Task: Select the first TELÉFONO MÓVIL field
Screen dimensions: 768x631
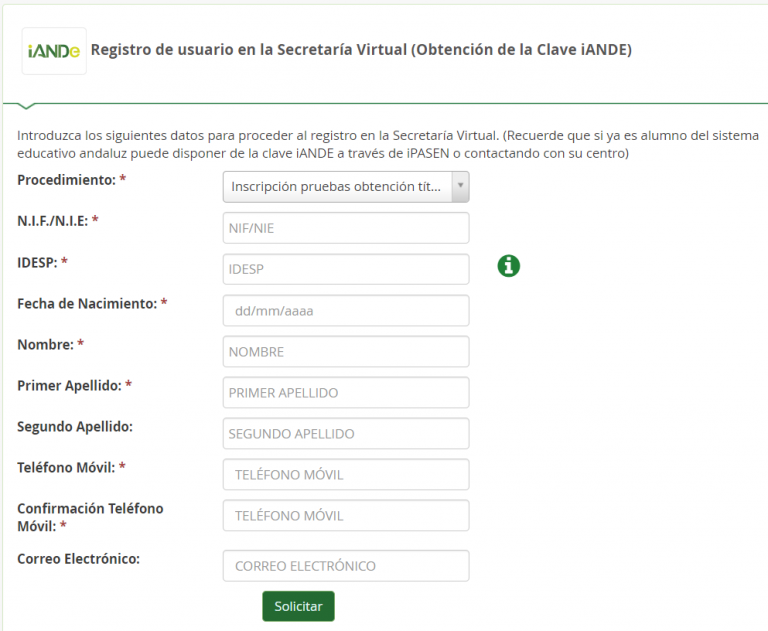Action: point(345,475)
